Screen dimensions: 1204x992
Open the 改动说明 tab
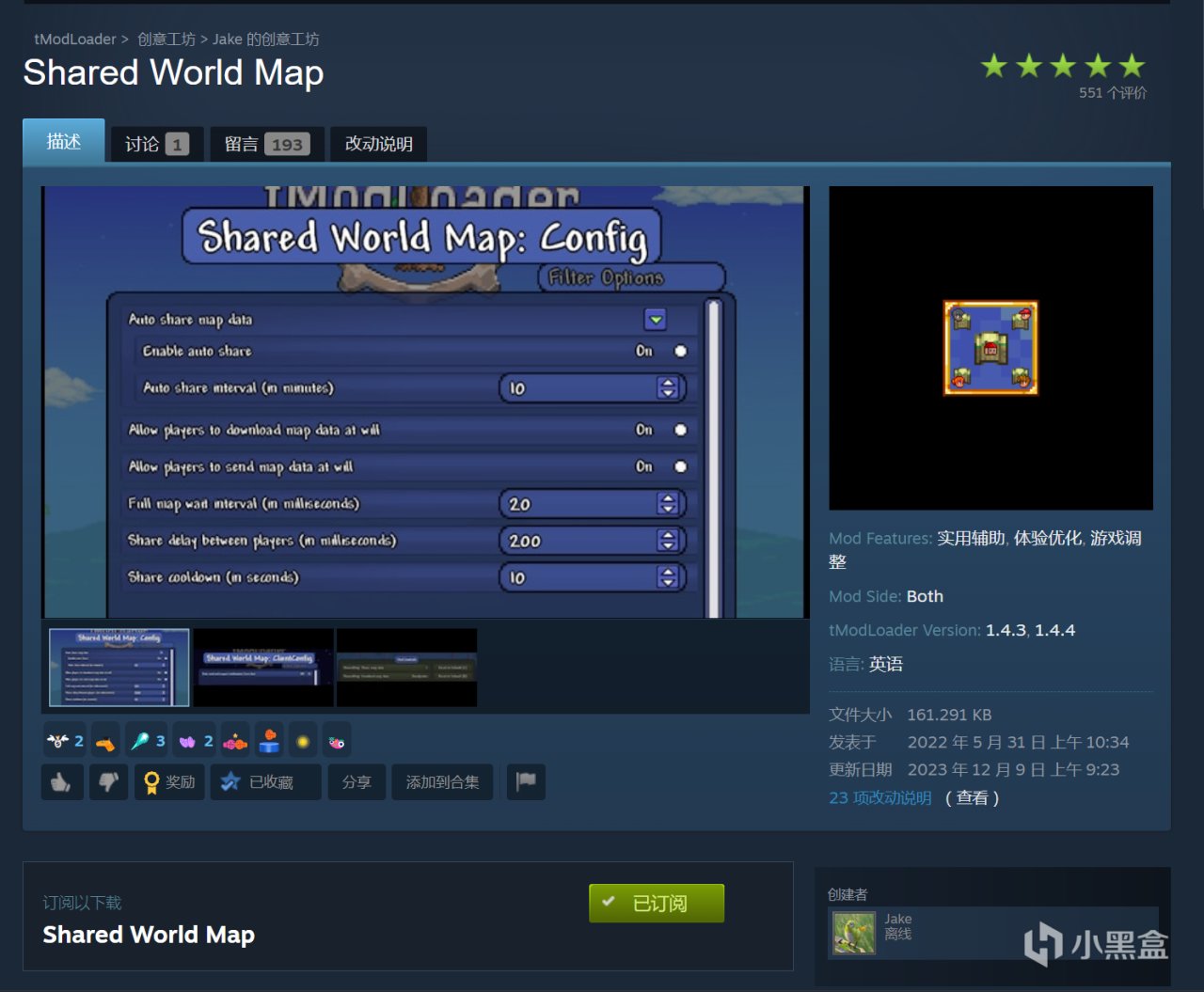point(378,144)
